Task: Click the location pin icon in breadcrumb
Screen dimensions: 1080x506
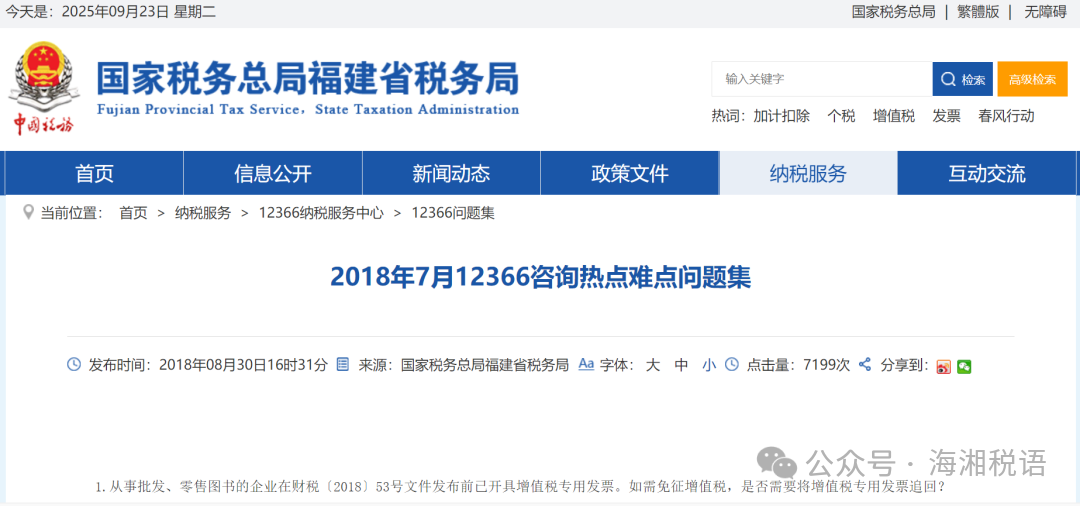Action: [28, 212]
